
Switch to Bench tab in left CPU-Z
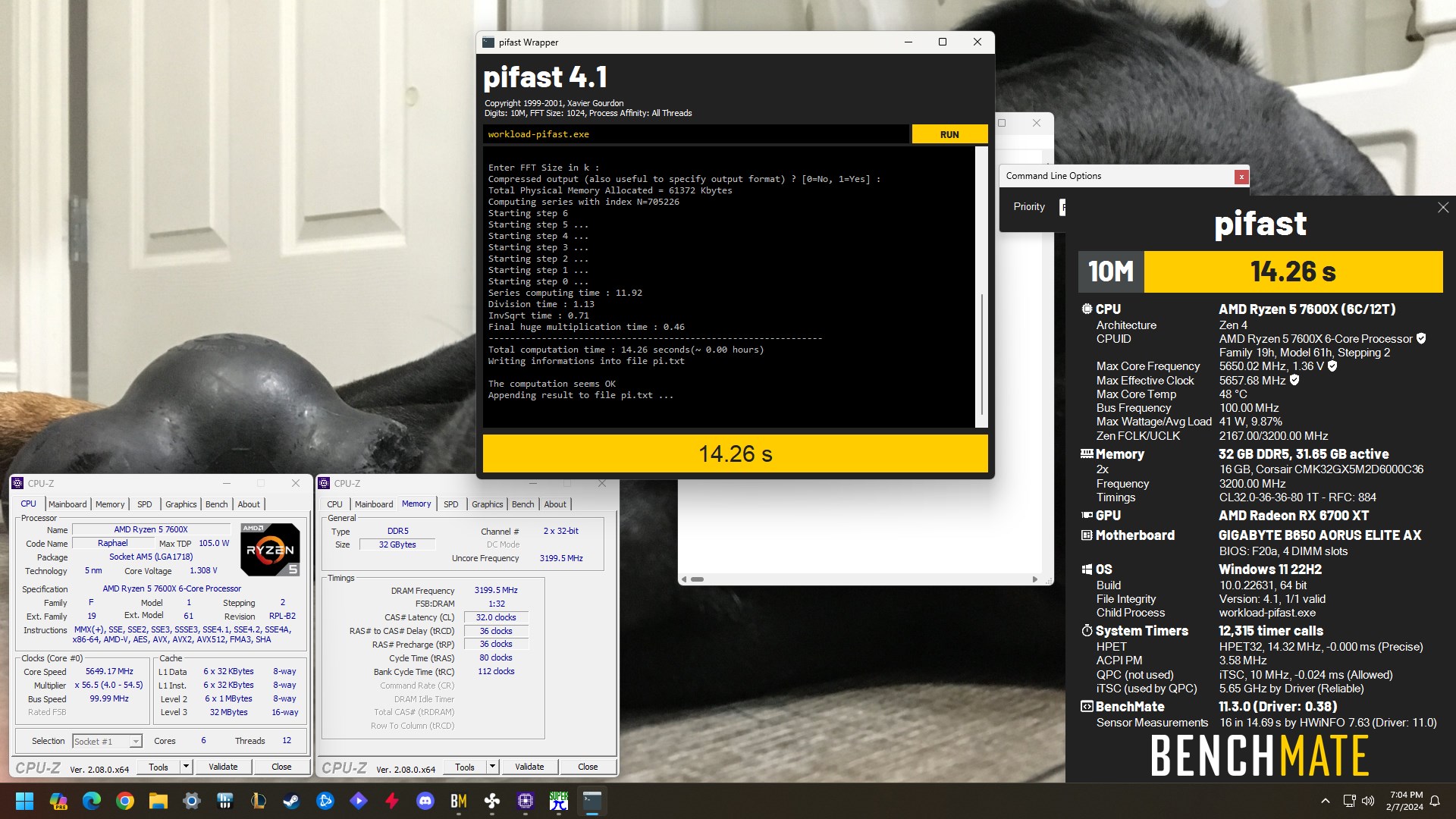click(x=216, y=504)
